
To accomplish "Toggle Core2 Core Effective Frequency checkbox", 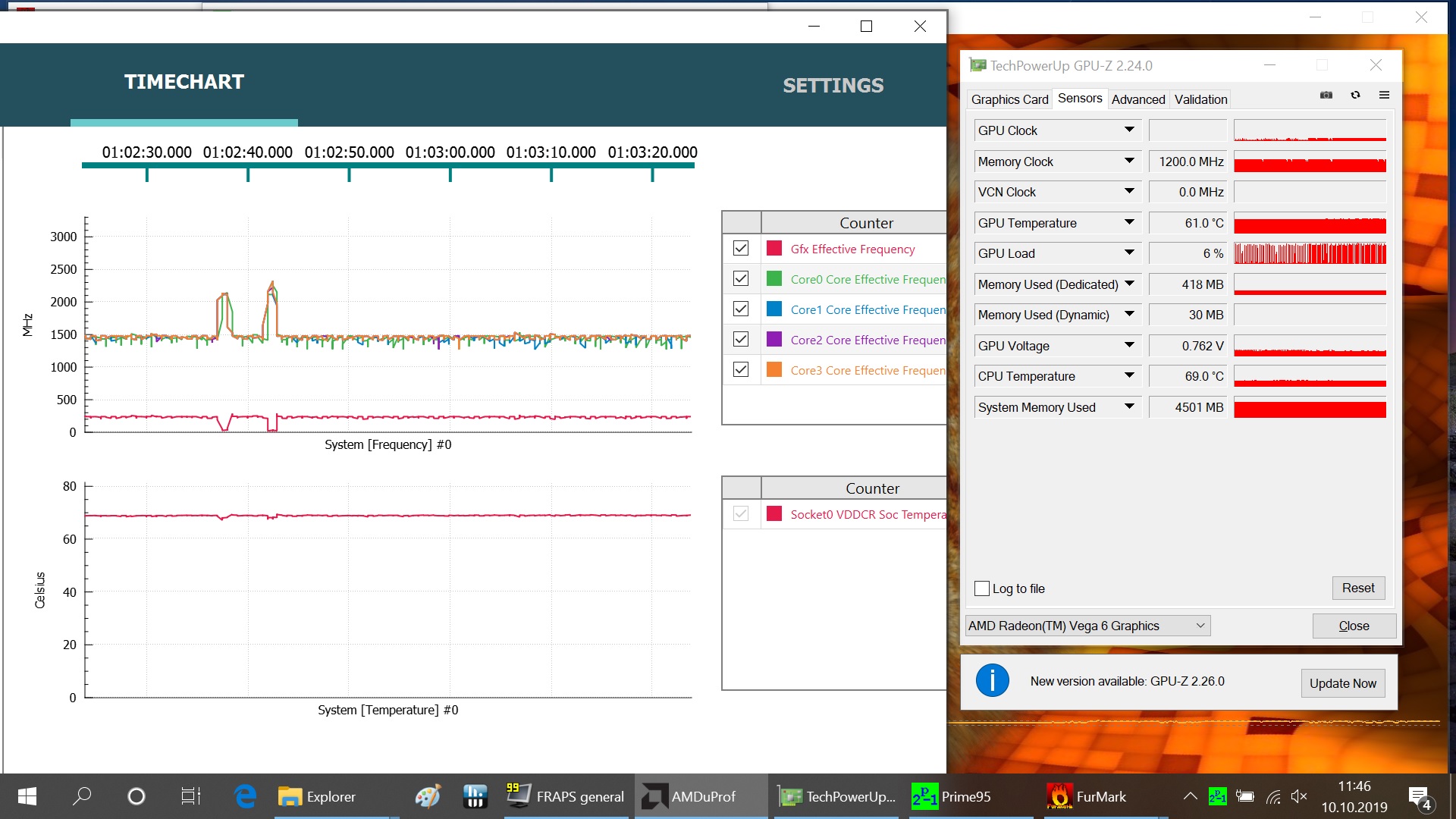I will [741, 340].
